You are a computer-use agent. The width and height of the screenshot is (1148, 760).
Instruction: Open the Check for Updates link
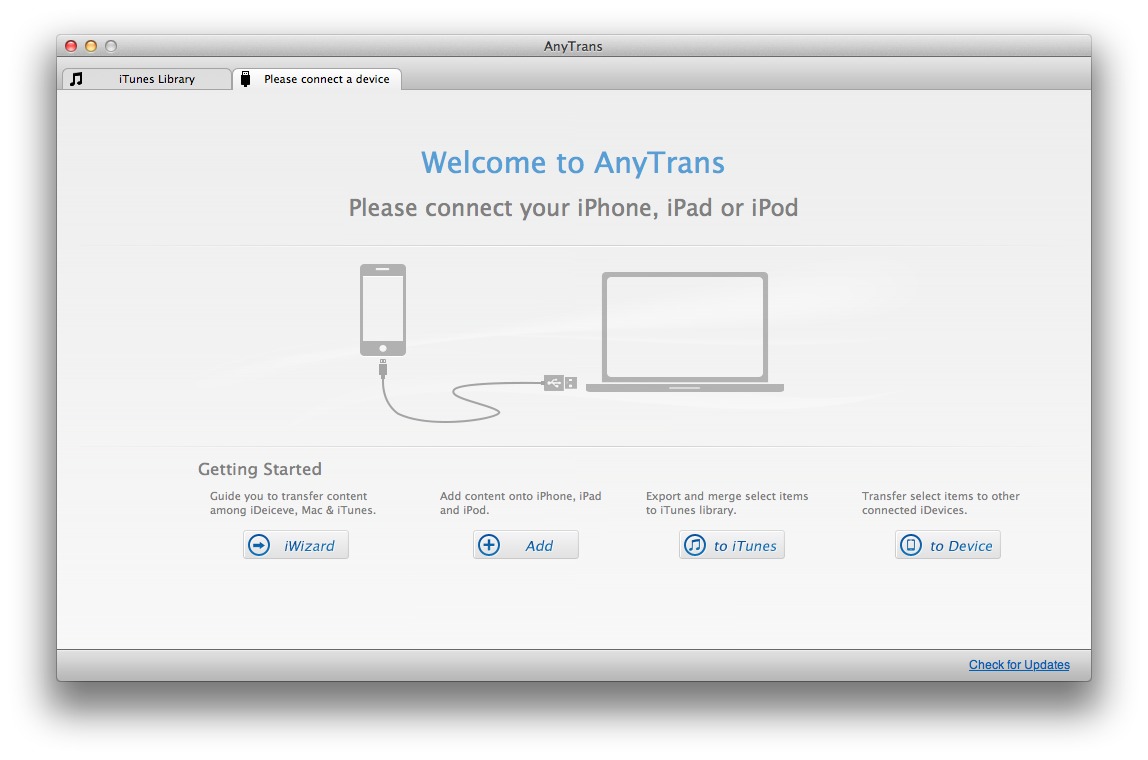coord(1019,665)
